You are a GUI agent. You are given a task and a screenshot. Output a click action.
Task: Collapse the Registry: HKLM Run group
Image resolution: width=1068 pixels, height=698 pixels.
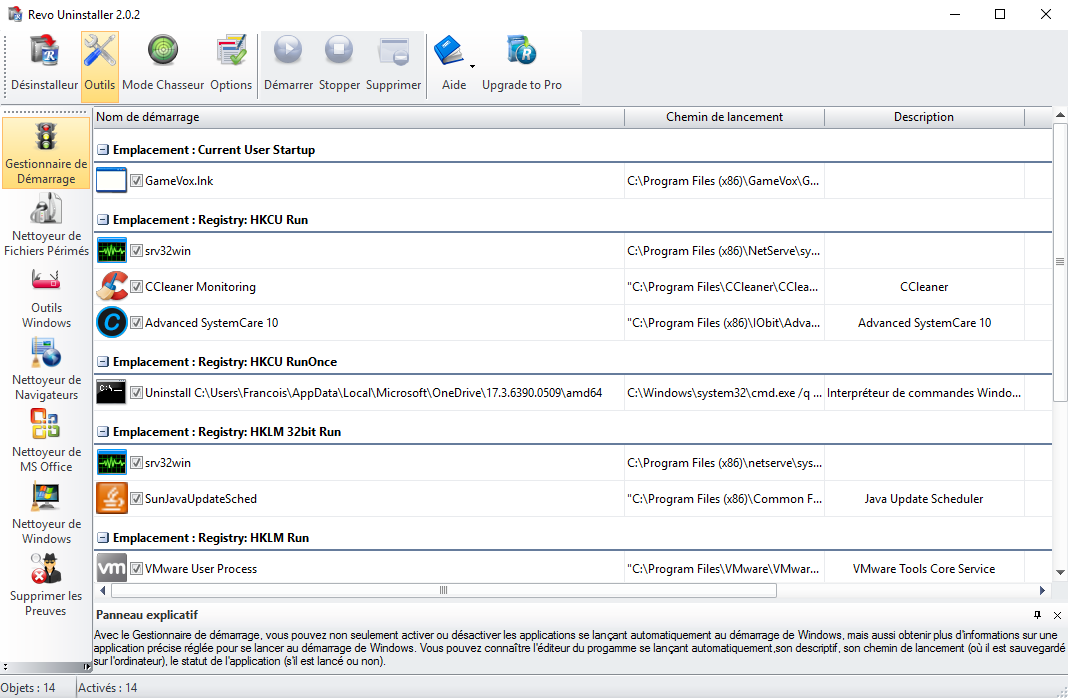[x=103, y=538]
